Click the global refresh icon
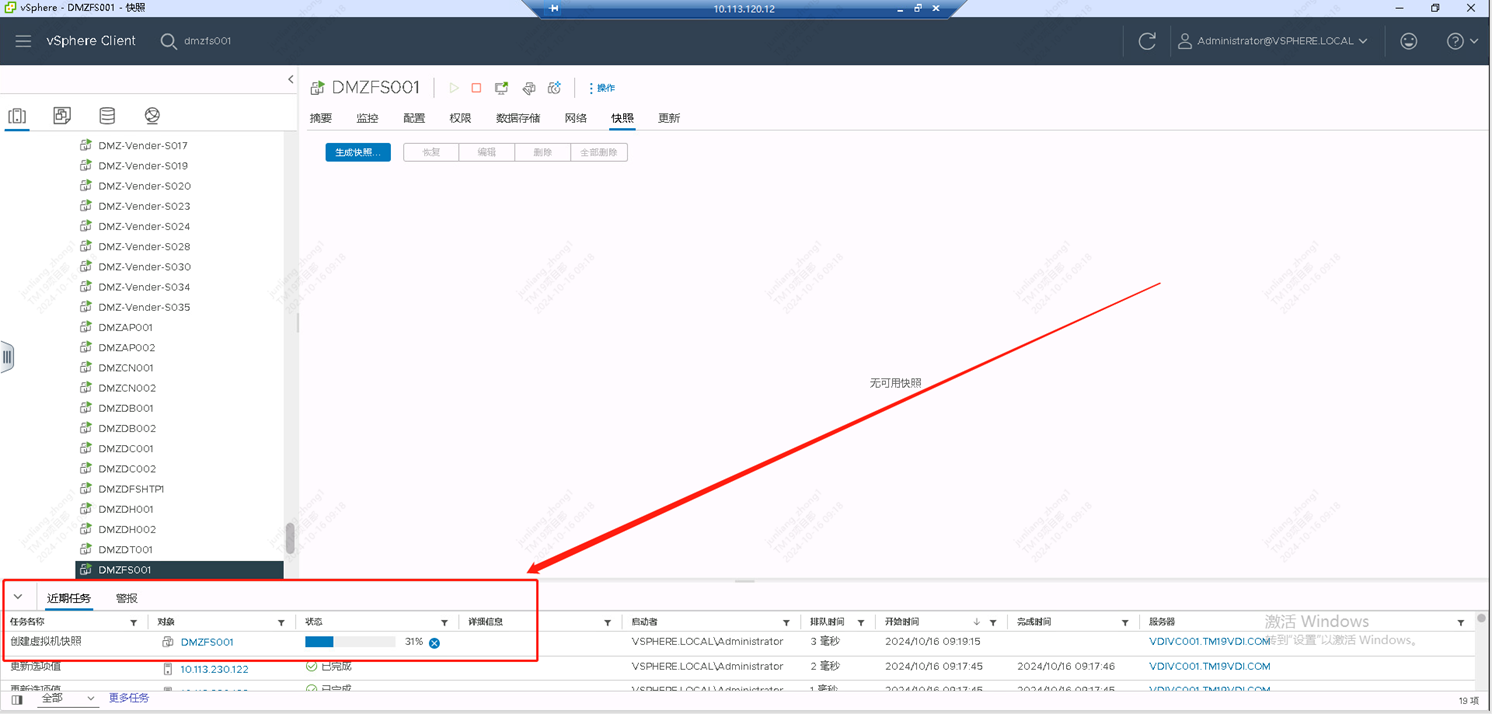This screenshot has height=714, width=1492. [1147, 41]
